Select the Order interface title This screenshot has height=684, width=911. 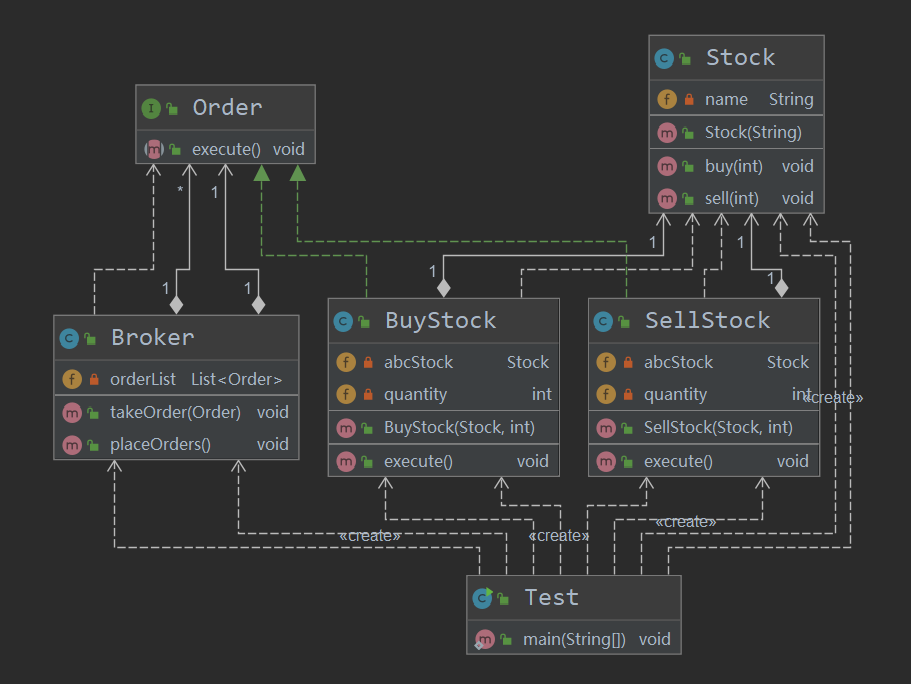pyautogui.click(x=227, y=107)
